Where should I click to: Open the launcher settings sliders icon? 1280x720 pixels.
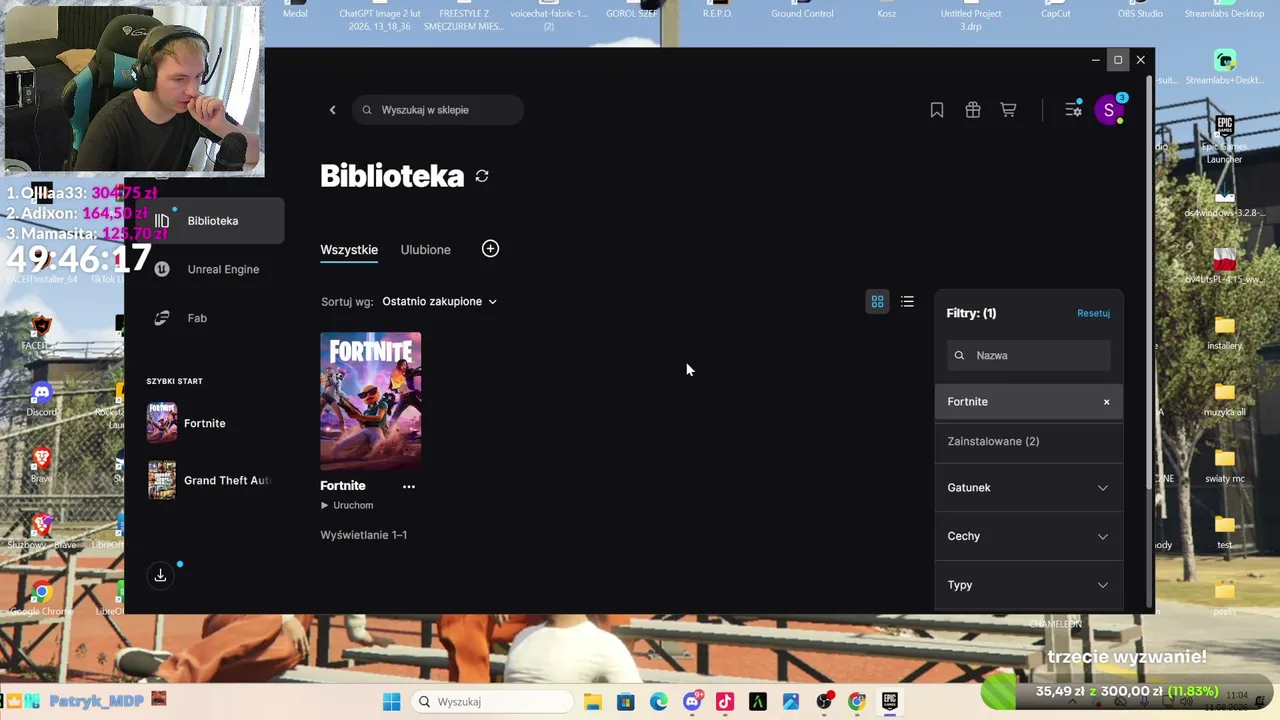click(x=1073, y=110)
